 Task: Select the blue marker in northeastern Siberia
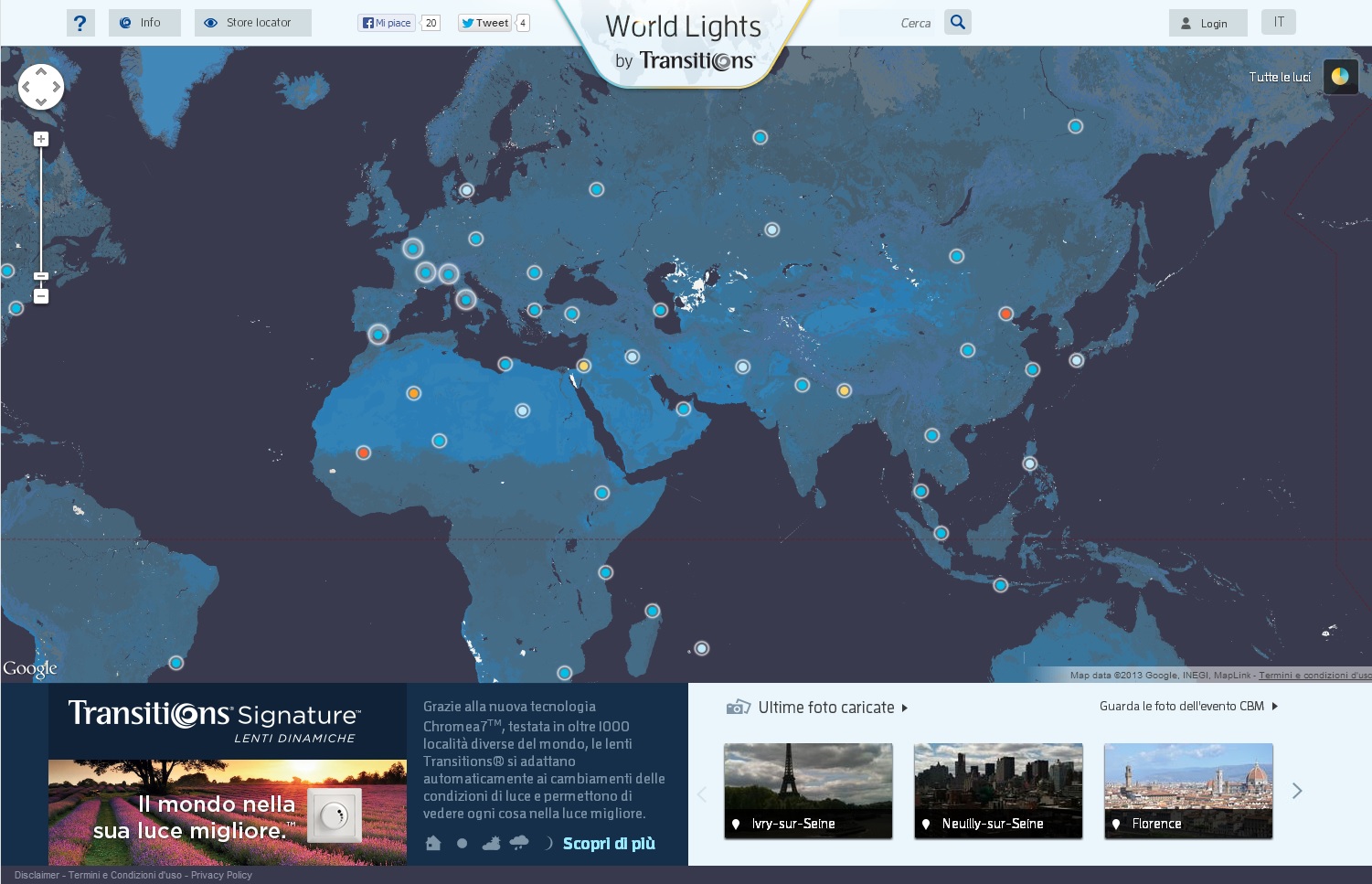(1076, 126)
